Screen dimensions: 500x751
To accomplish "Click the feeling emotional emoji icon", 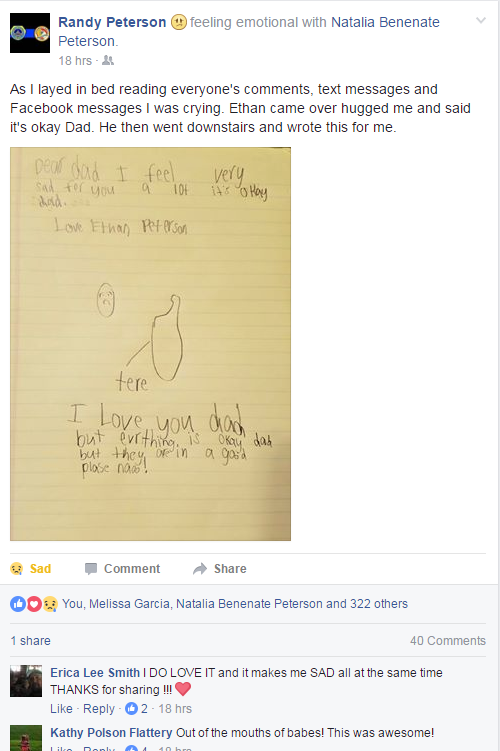I will click(x=179, y=22).
